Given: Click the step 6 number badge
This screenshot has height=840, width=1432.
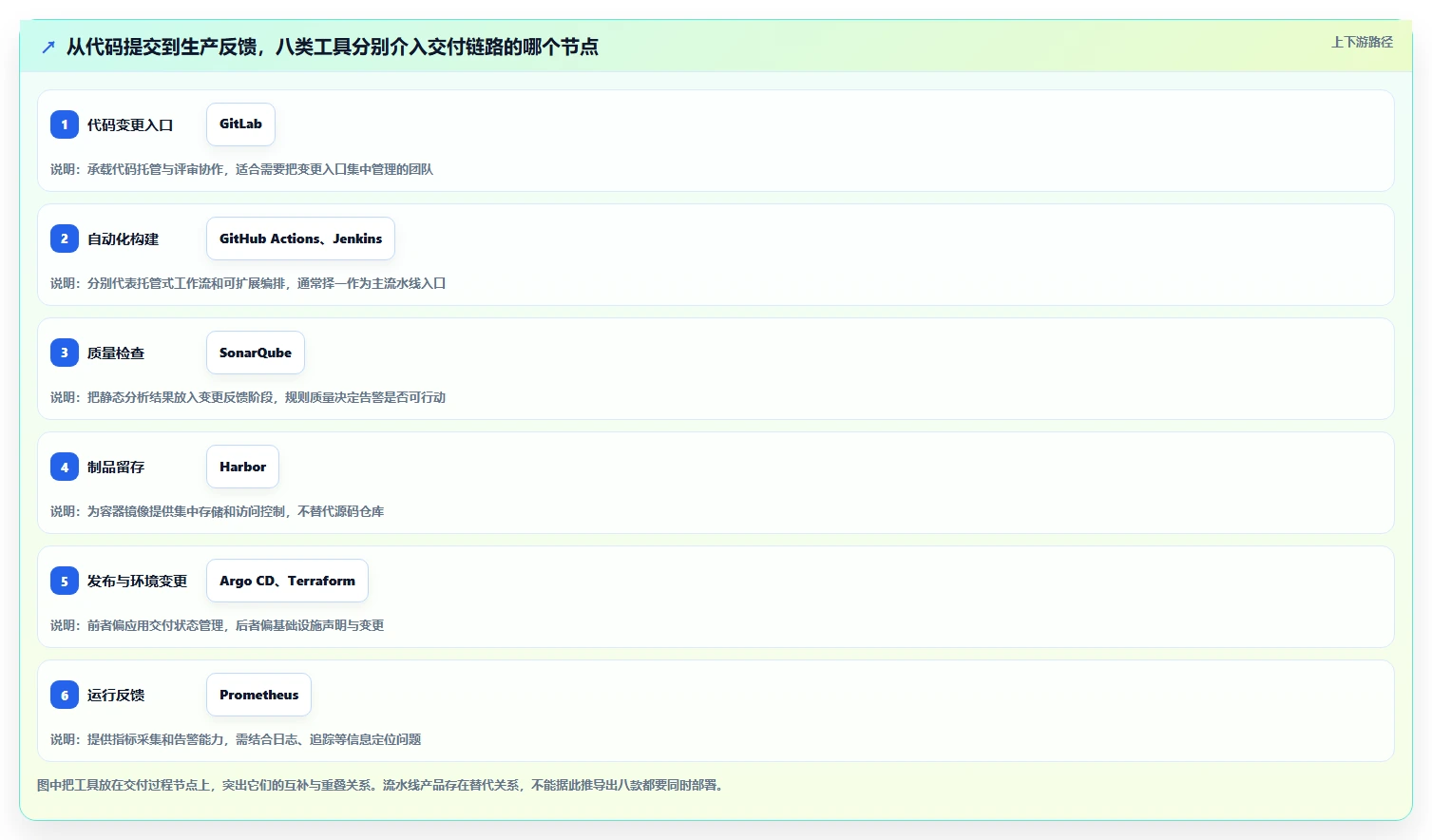Looking at the screenshot, I should click(x=65, y=695).
